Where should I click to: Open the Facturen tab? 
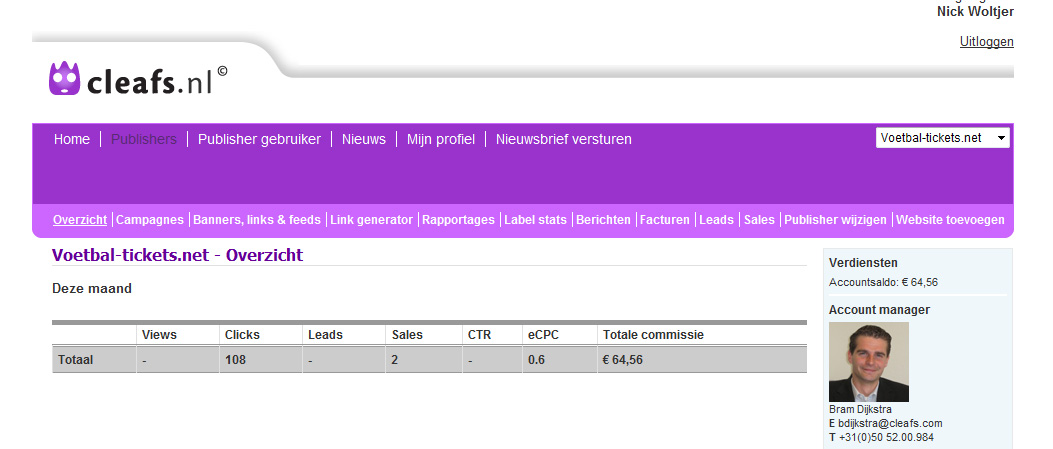click(x=664, y=219)
